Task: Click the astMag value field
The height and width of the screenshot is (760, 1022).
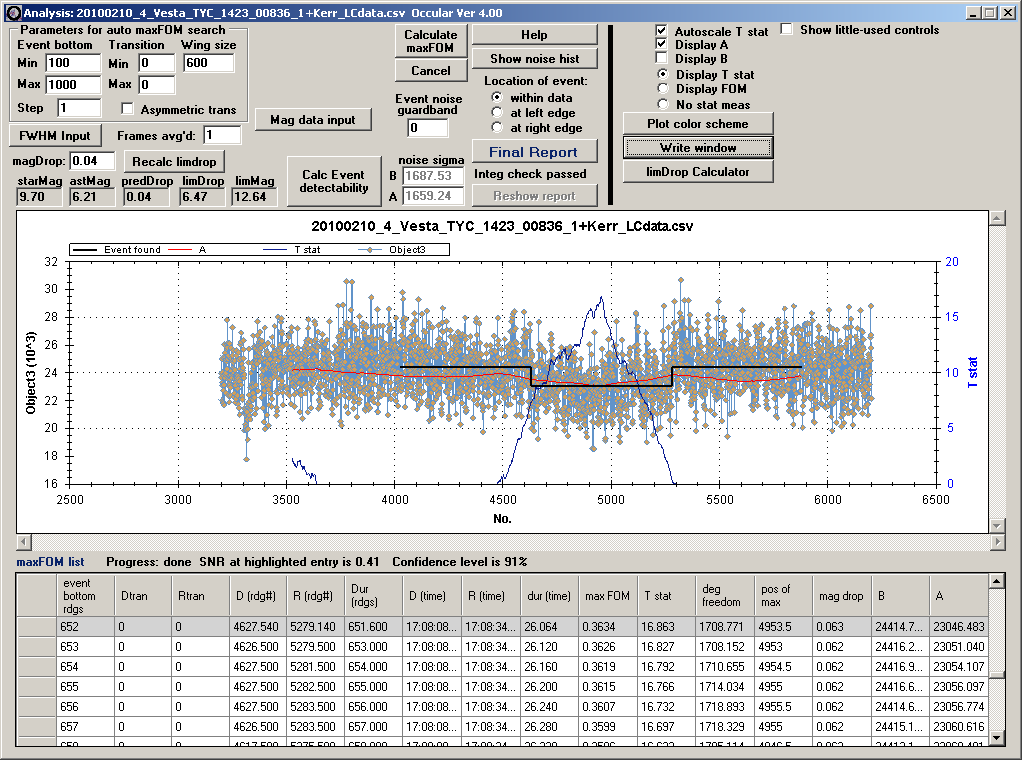Action: tap(92, 197)
